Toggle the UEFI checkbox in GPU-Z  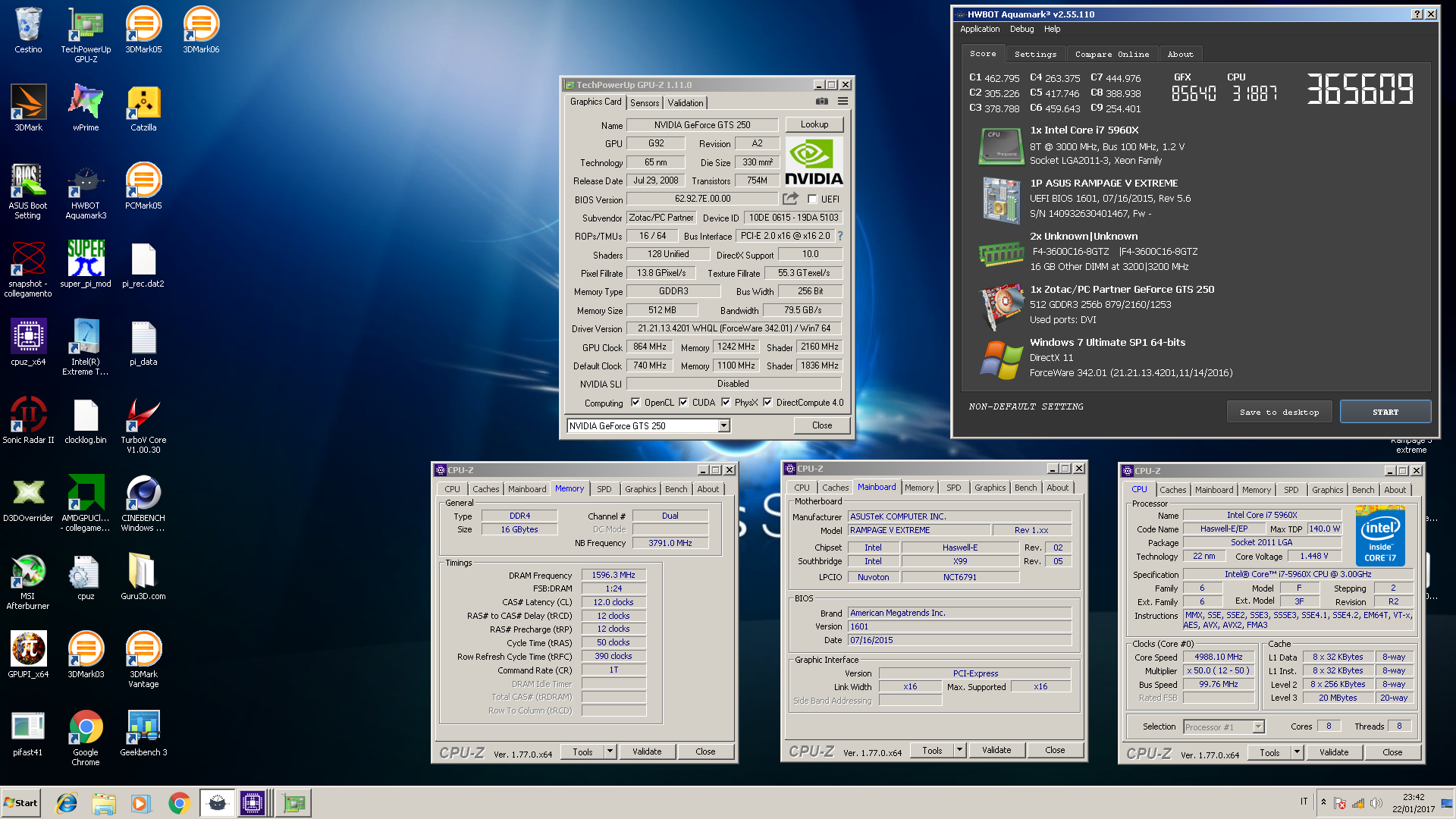pyautogui.click(x=812, y=199)
